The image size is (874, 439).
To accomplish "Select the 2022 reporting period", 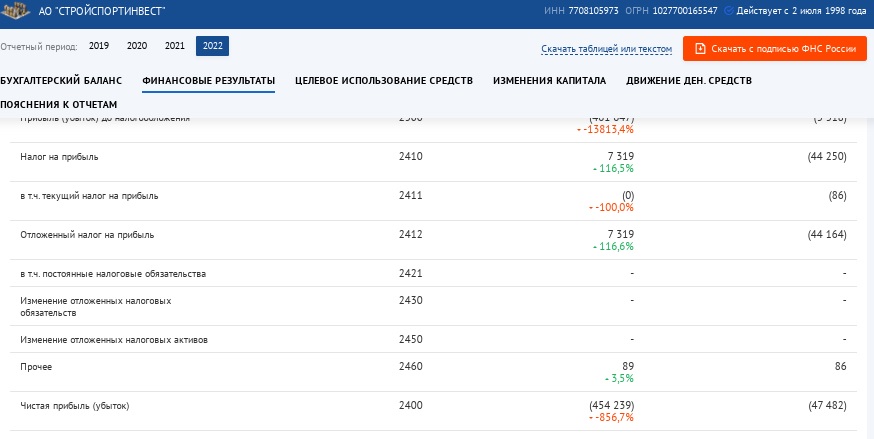I will 212,47.
